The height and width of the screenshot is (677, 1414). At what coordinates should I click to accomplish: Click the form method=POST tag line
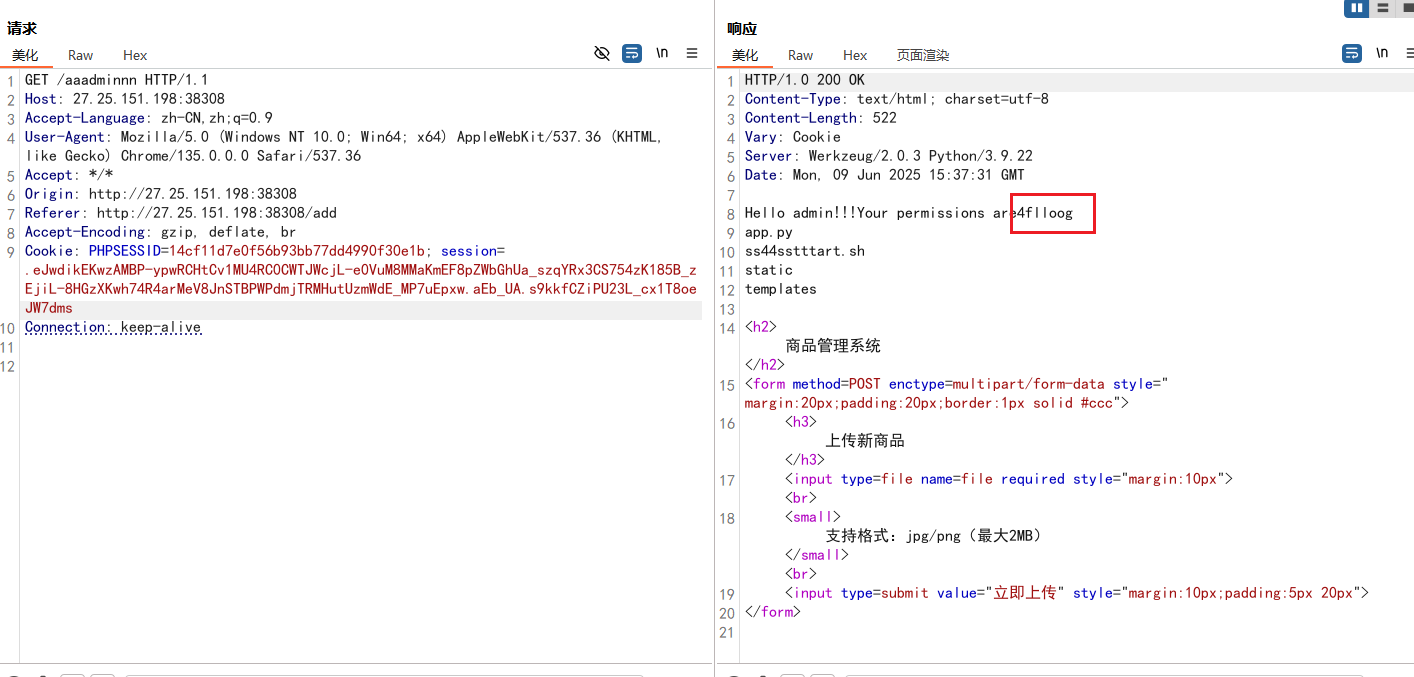point(957,393)
